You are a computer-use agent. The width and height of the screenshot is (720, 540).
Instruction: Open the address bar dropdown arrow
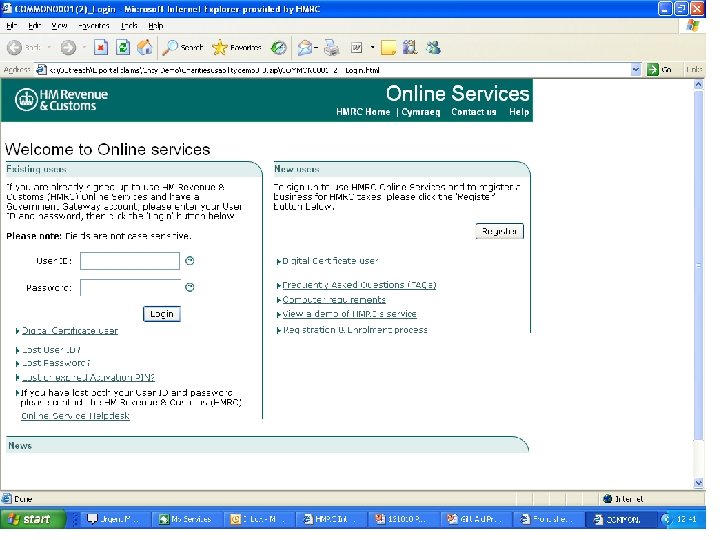click(636, 70)
